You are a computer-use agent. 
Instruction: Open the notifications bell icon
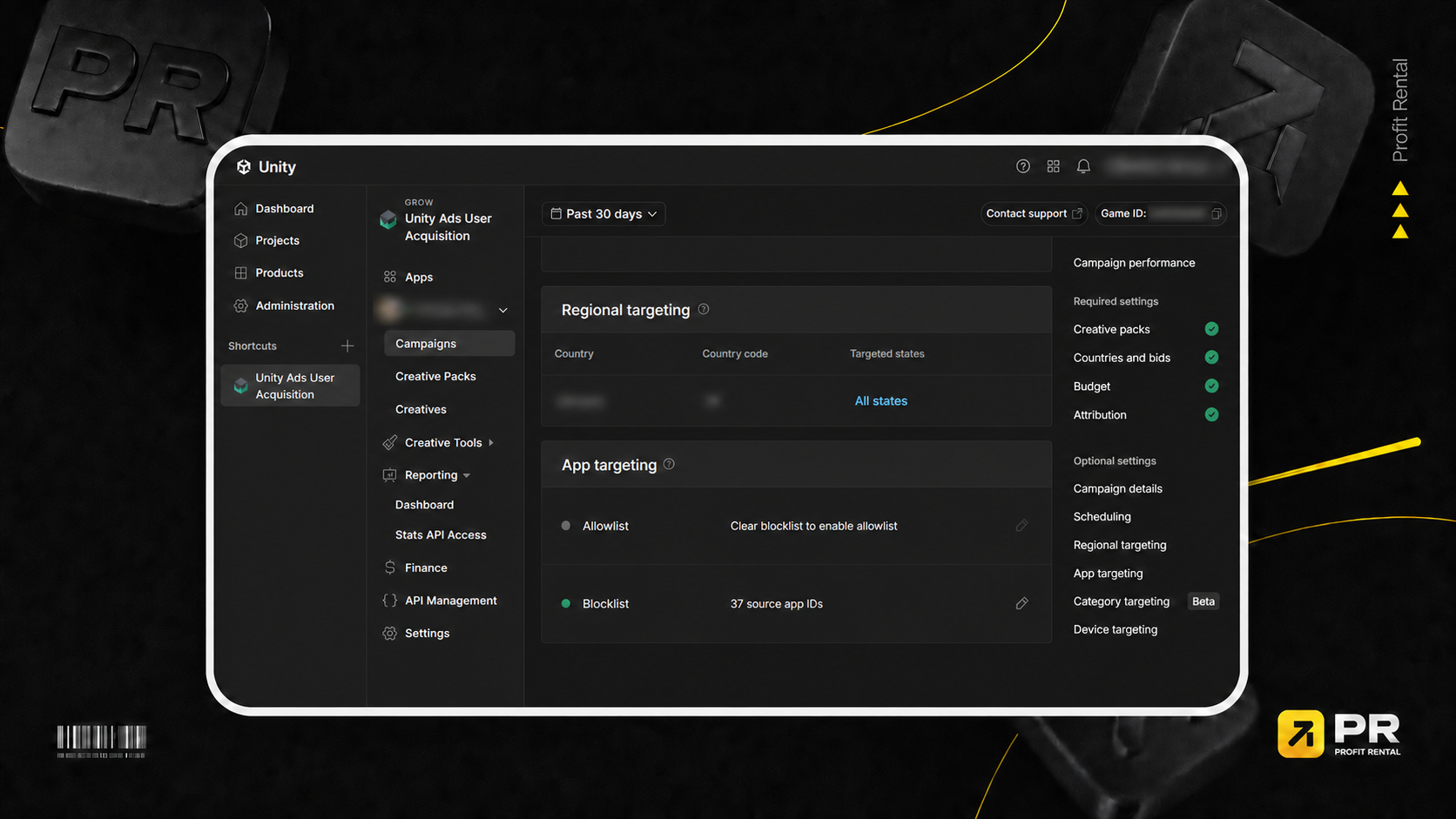(x=1083, y=166)
